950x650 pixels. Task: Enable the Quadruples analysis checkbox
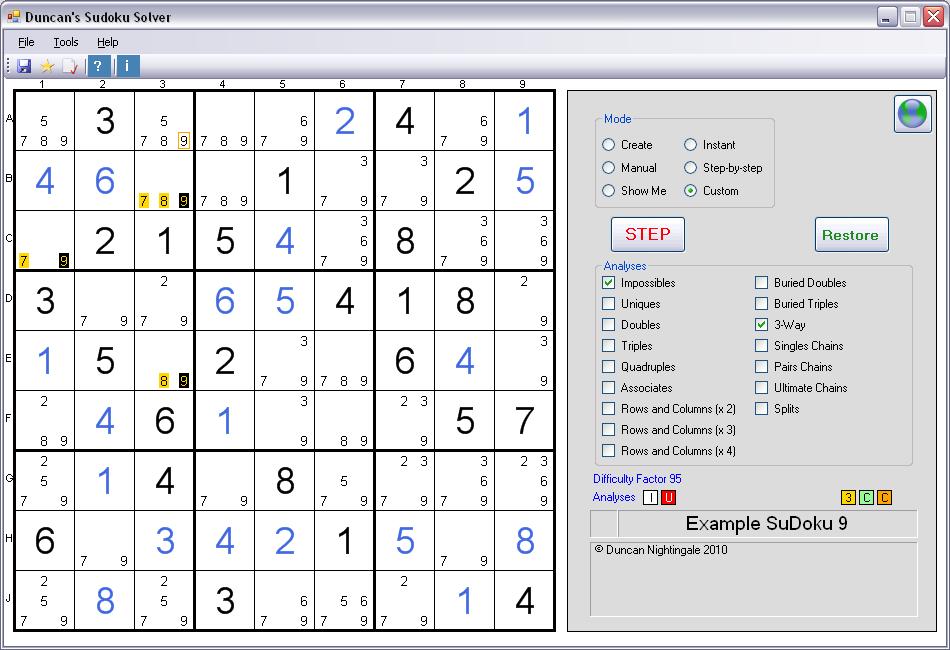(x=608, y=366)
